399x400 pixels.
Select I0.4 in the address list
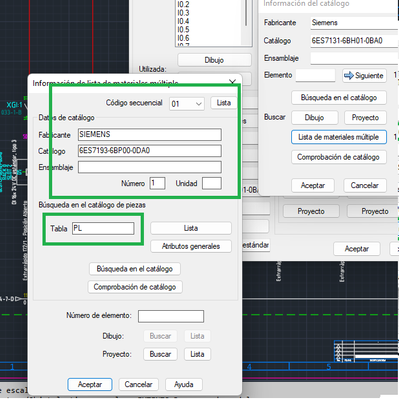click(x=183, y=21)
